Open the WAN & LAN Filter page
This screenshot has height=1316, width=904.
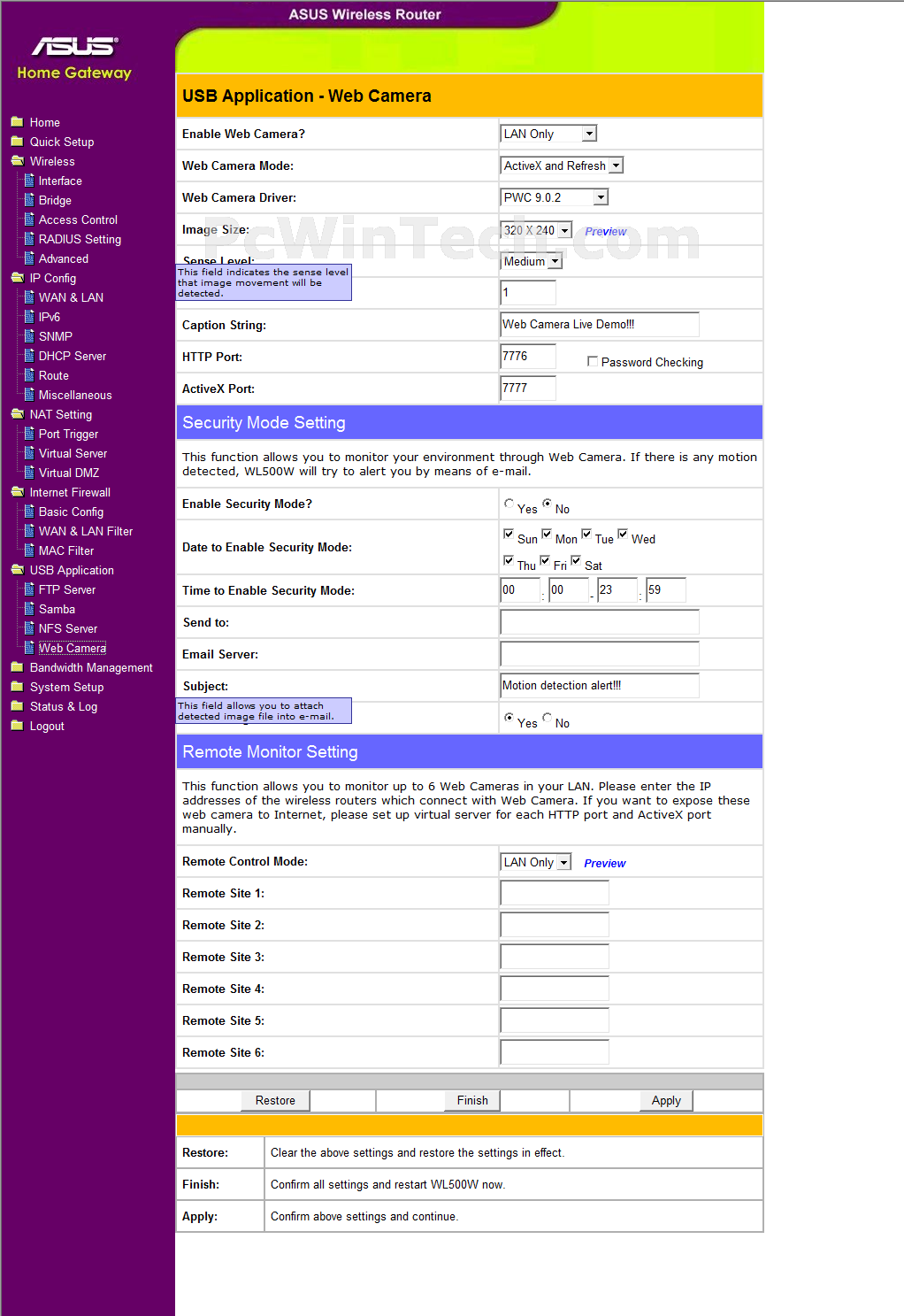[x=86, y=531]
